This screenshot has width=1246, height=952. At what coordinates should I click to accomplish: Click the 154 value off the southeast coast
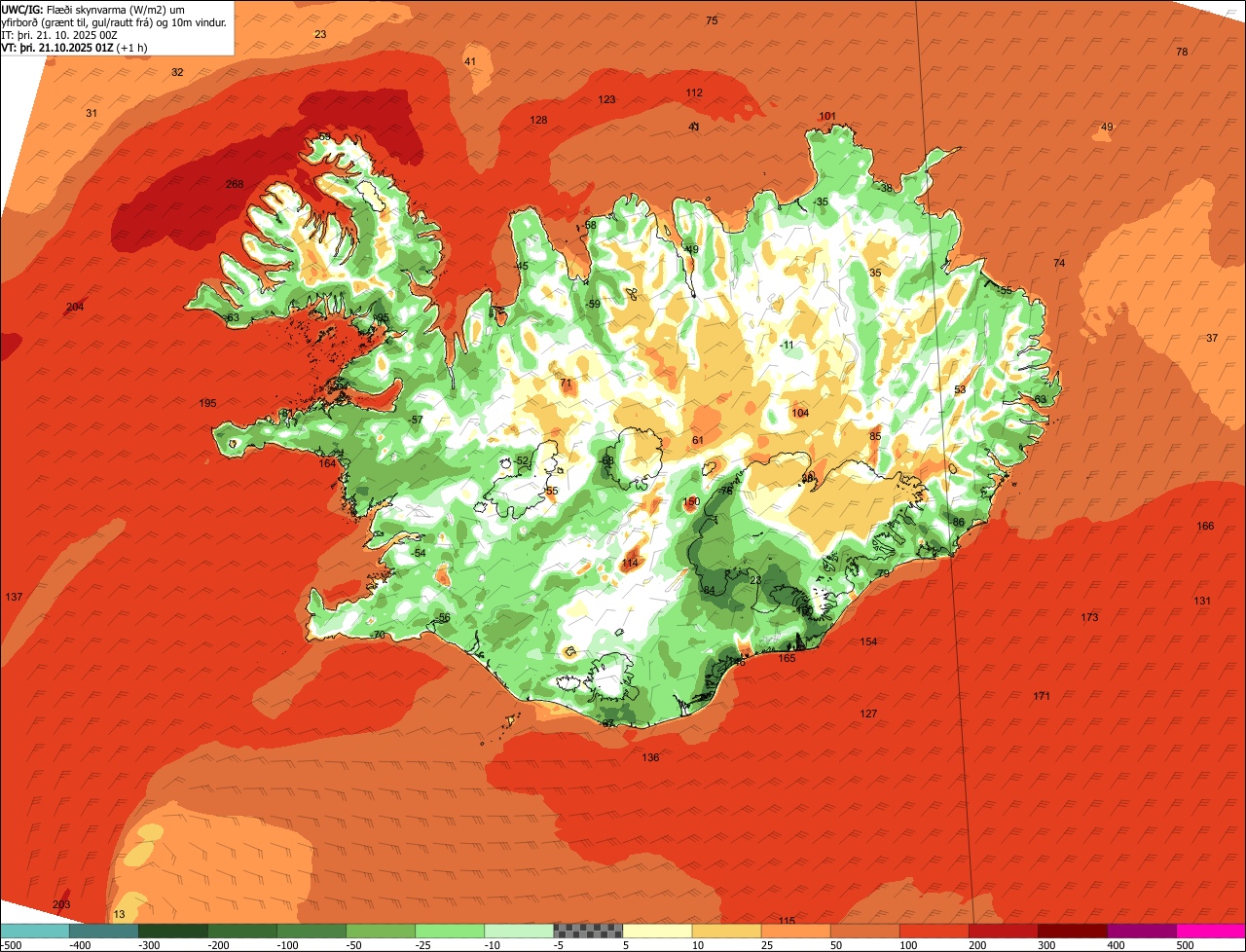[868, 641]
